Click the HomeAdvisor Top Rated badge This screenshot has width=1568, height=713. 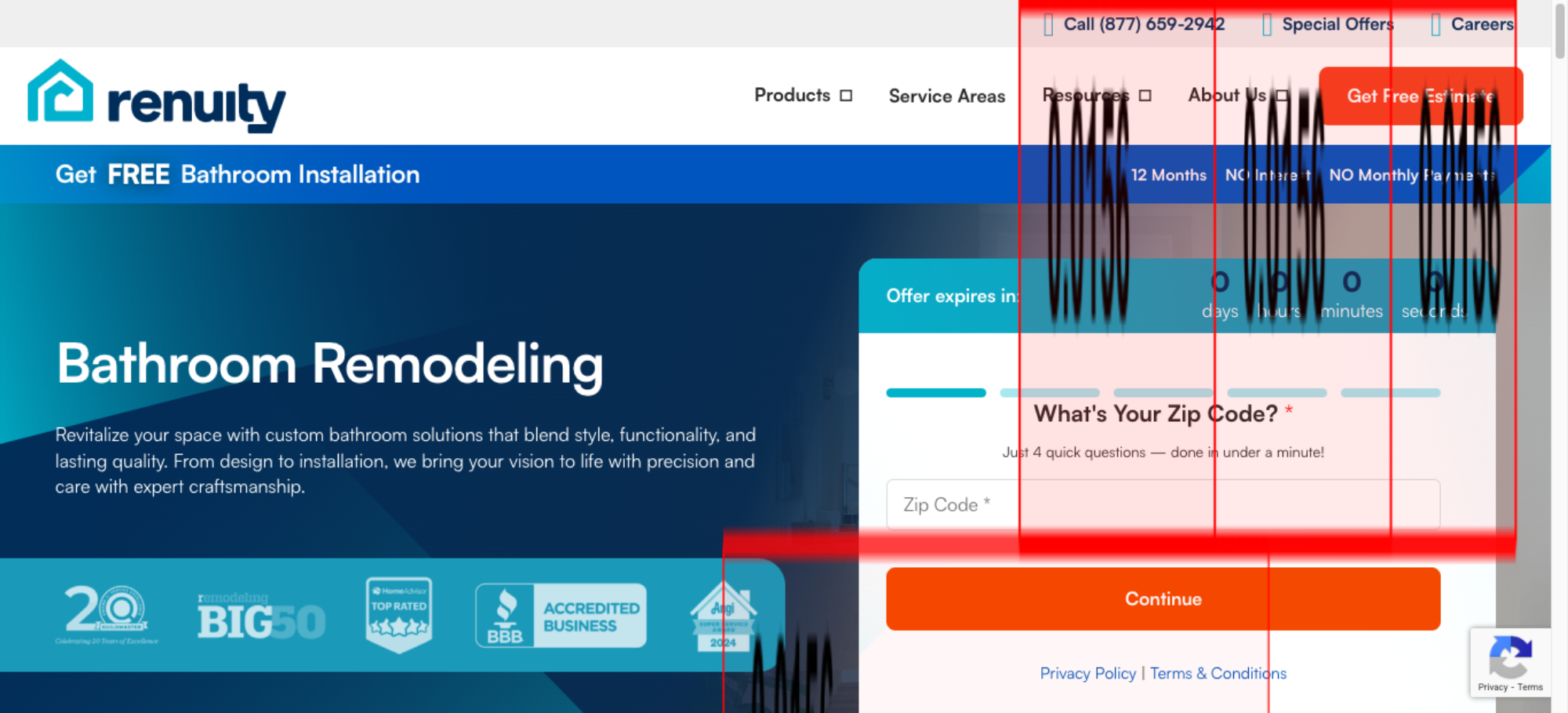tap(399, 615)
